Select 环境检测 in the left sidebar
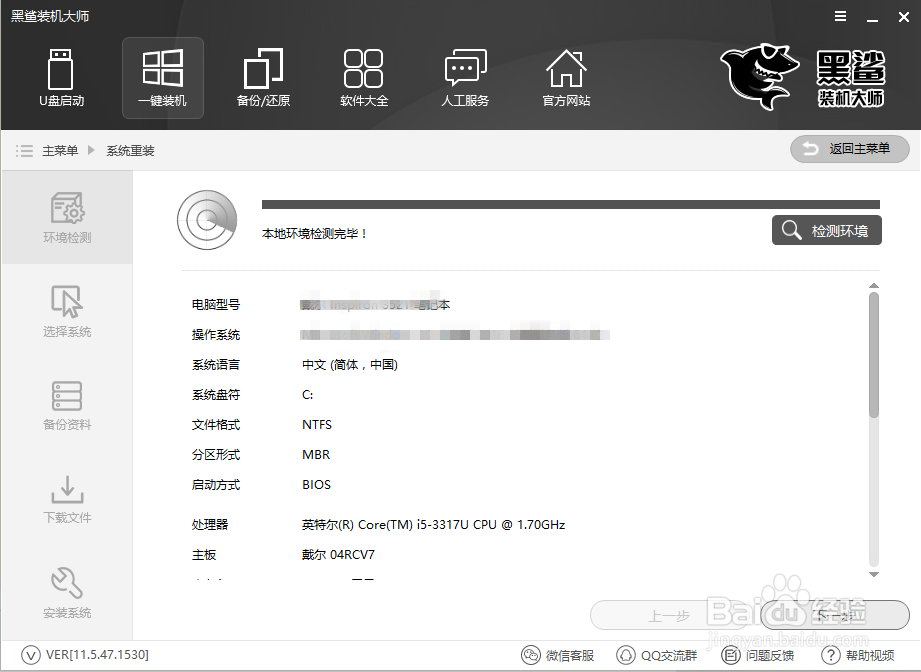 coord(66,215)
